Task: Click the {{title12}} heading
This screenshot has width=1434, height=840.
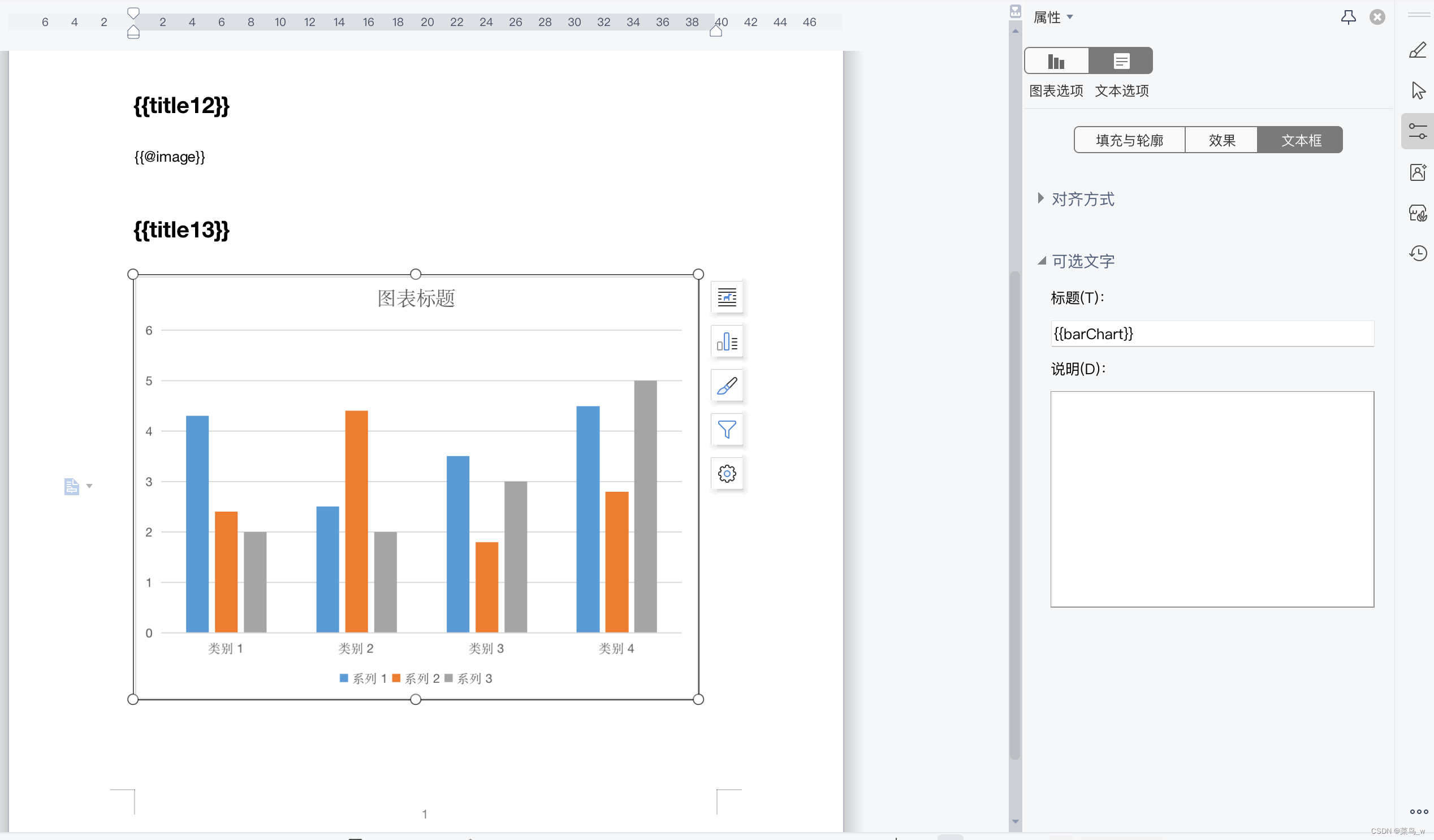Action: pyautogui.click(x=181, y=106)
